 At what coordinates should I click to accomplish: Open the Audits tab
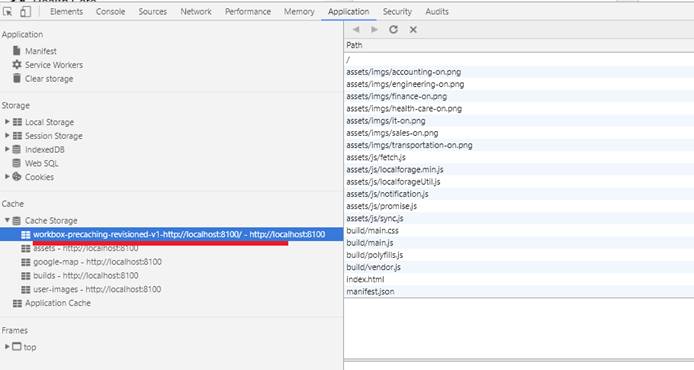click(437, 12)
